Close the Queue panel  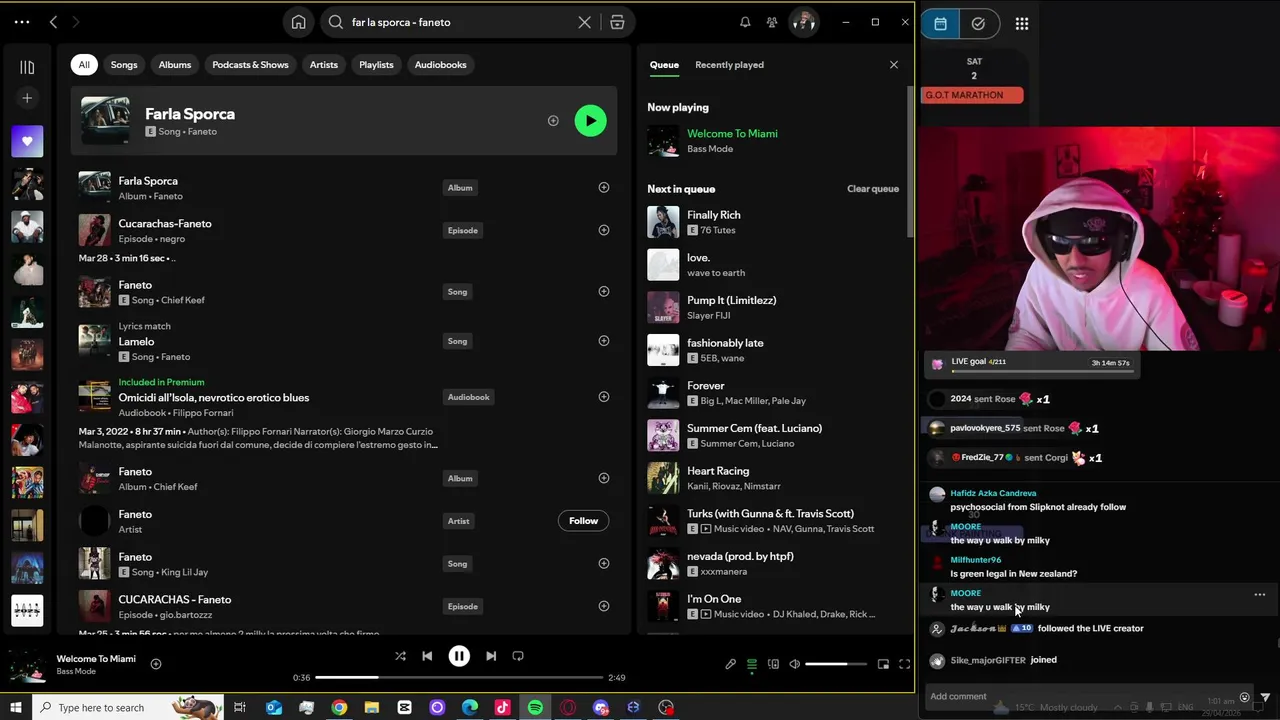click(894, 65)
